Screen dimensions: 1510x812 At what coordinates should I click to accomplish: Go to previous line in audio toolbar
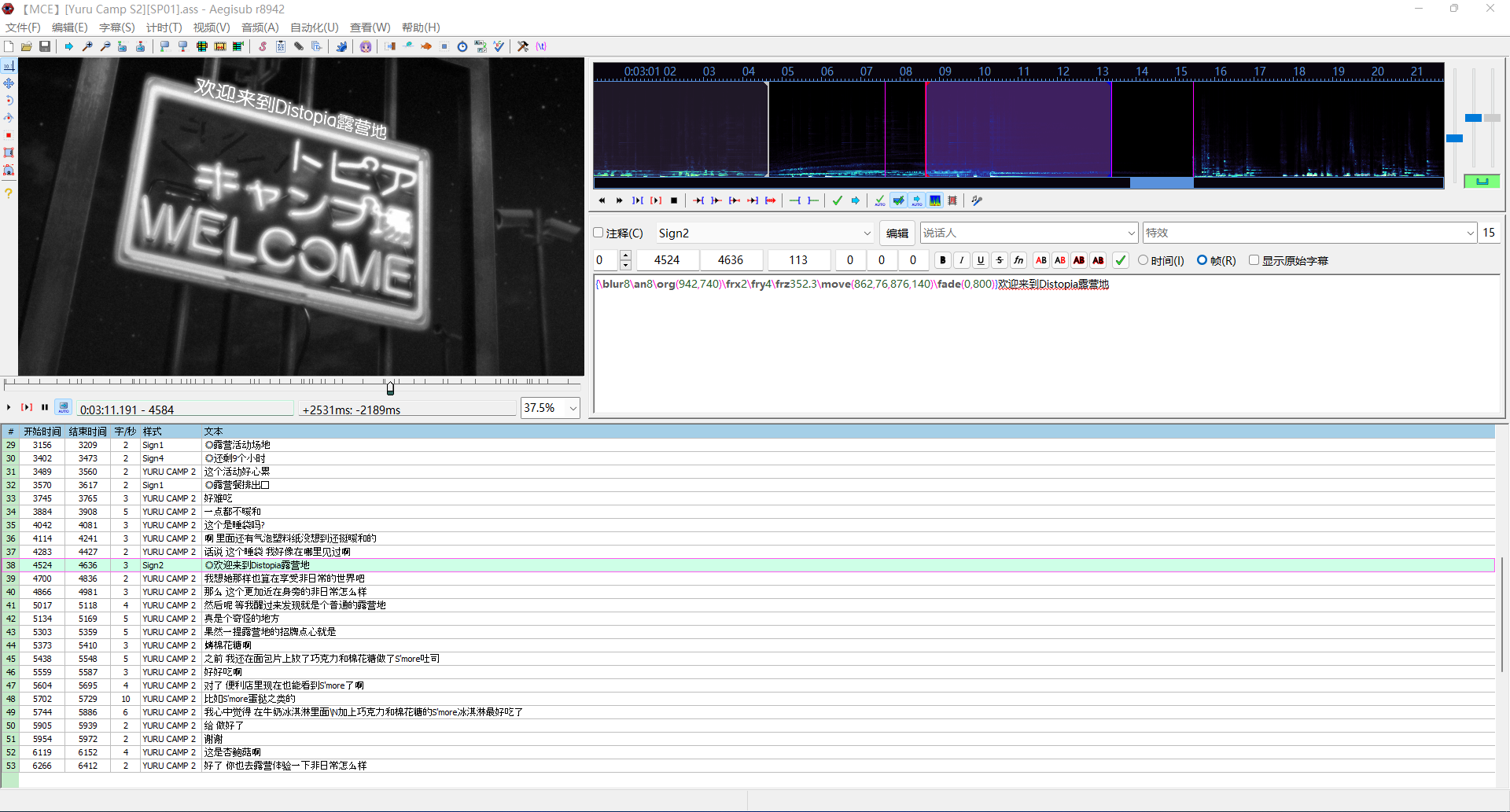602,200
